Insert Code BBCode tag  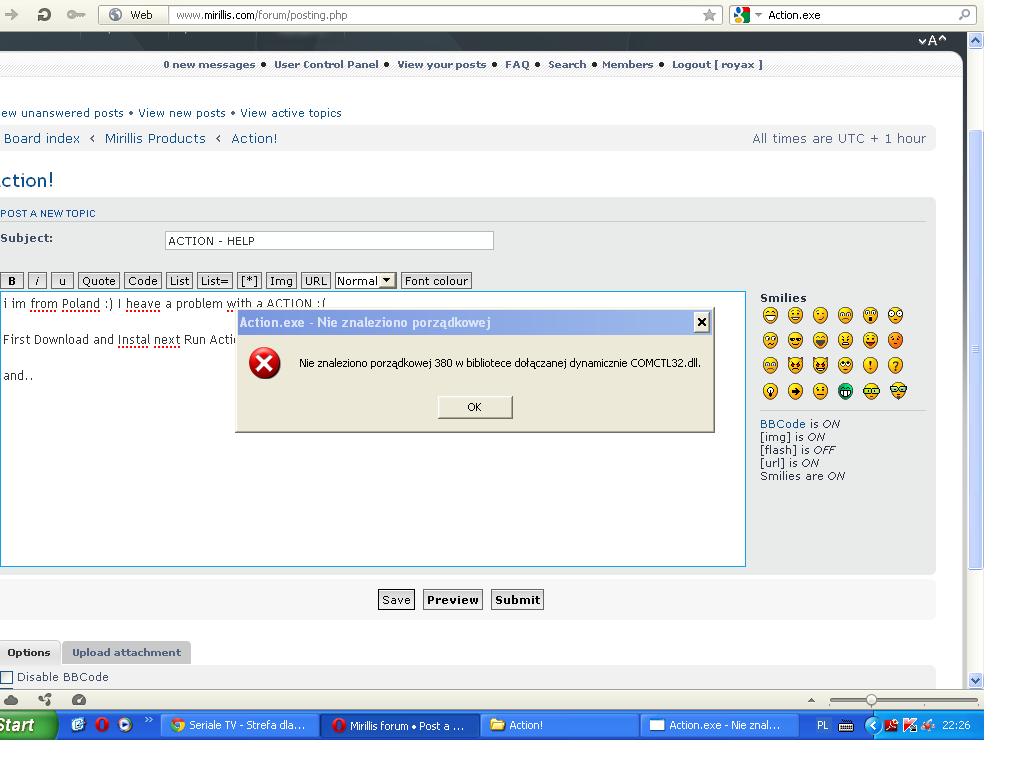(x=142, y=281)
